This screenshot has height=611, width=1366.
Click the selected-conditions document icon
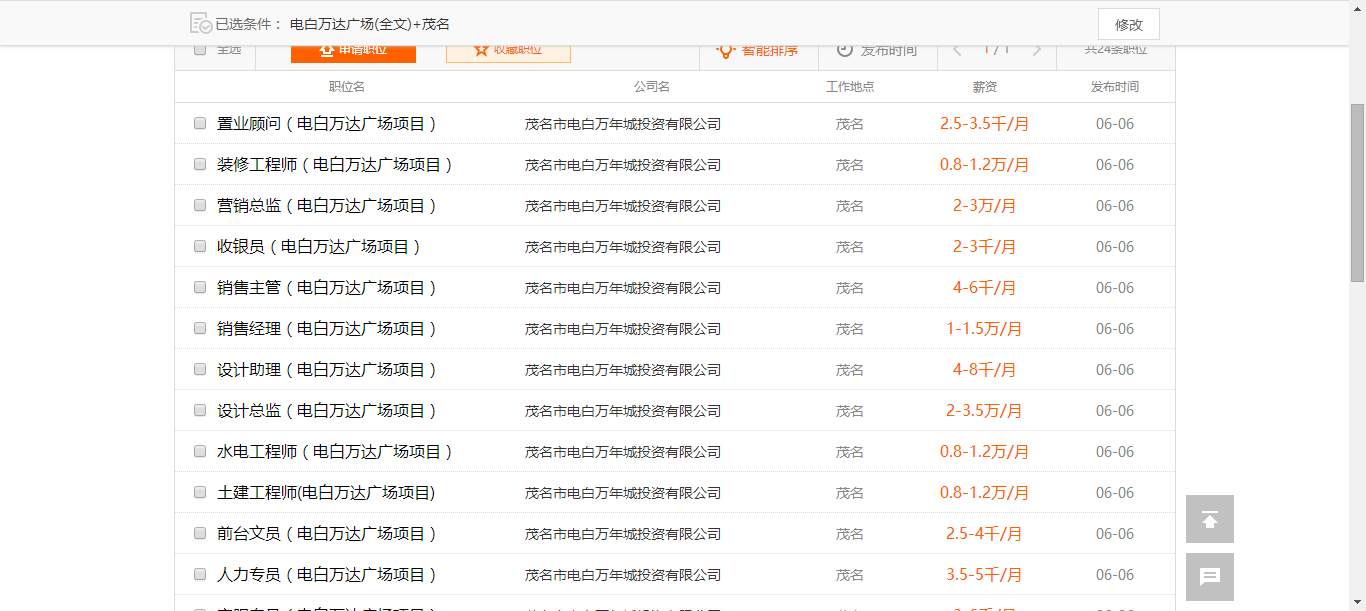pos(200,23)
